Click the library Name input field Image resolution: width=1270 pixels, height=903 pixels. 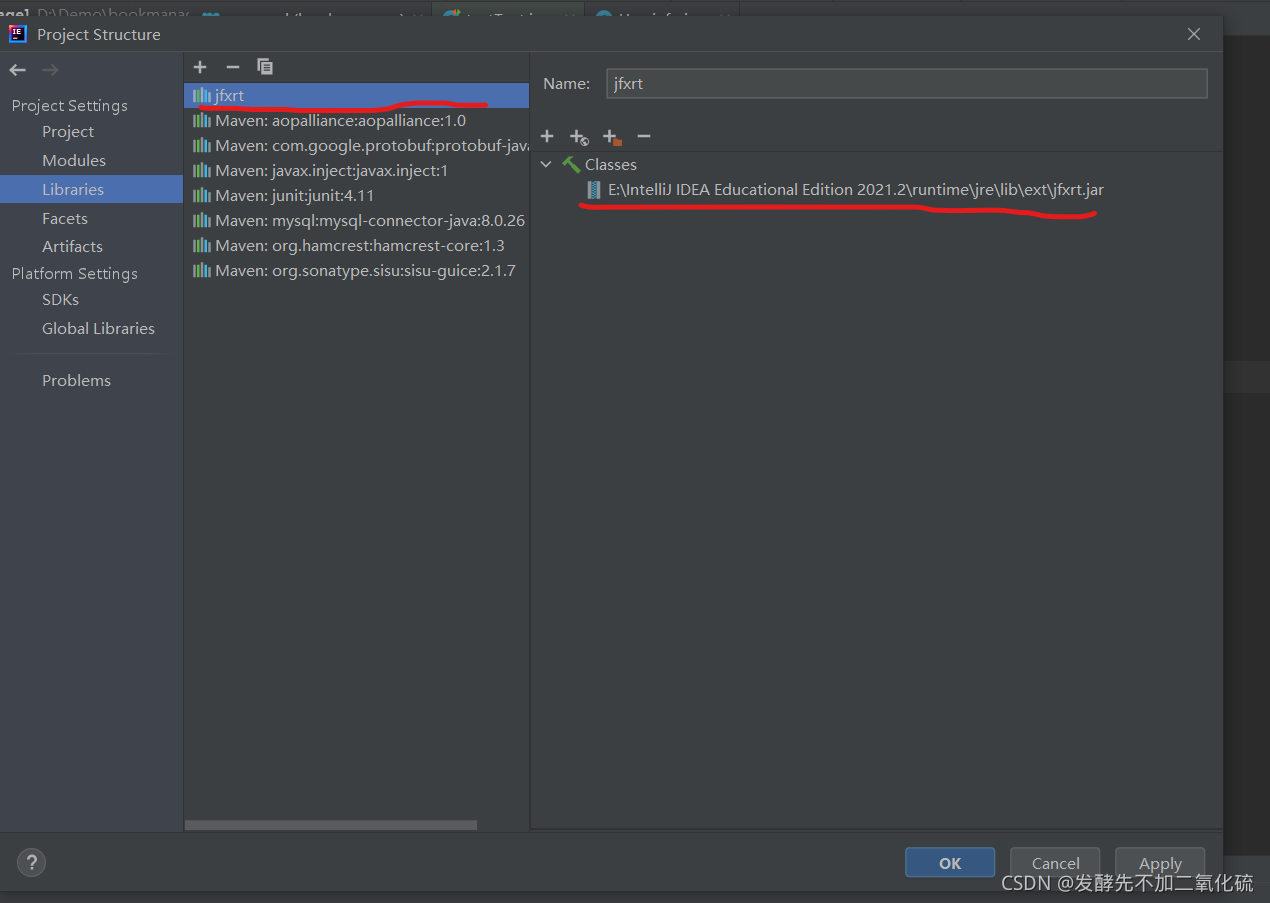[907, 84]
